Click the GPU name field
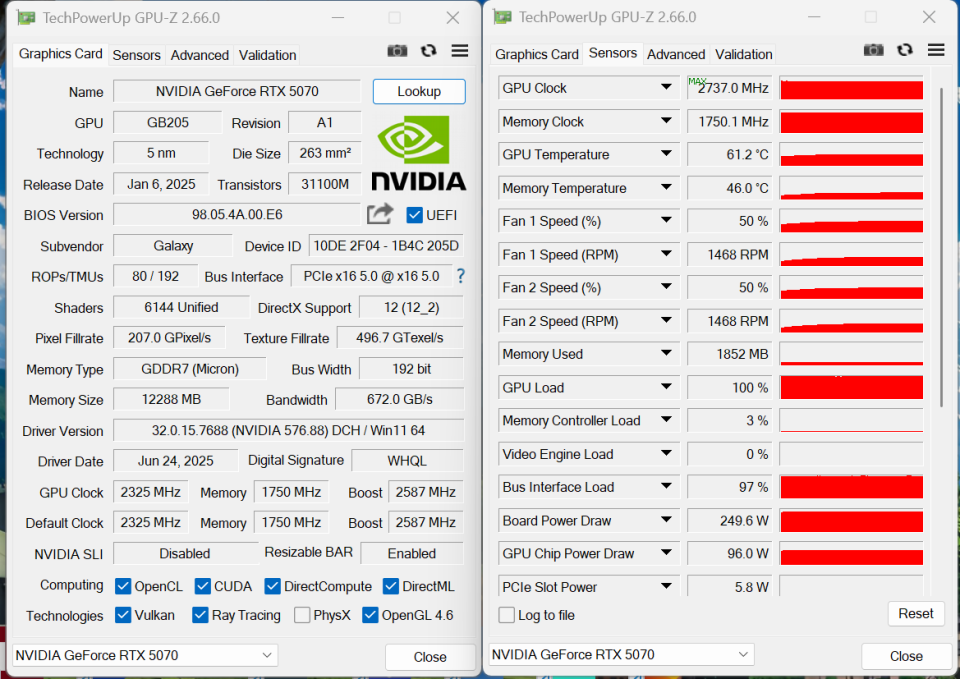 237,91
